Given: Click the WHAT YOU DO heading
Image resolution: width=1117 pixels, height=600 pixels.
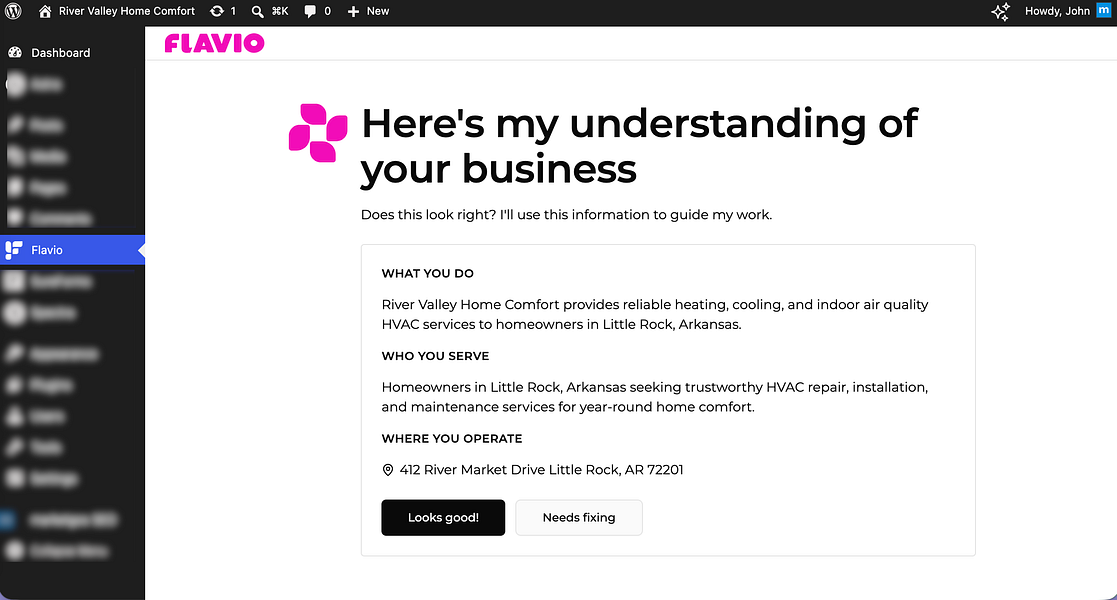Looking at the screenshot, I should (x=427, y=274).
